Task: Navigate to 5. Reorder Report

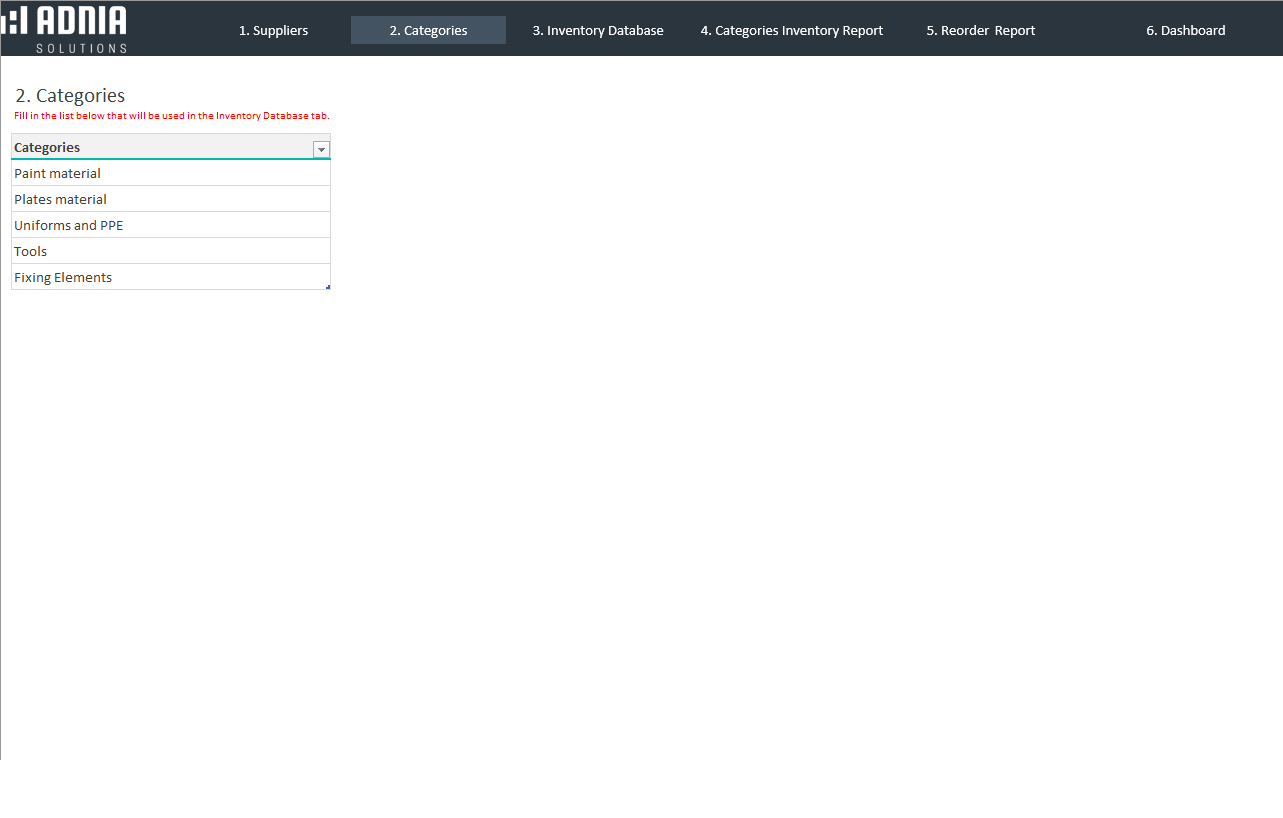Action: 980,31
